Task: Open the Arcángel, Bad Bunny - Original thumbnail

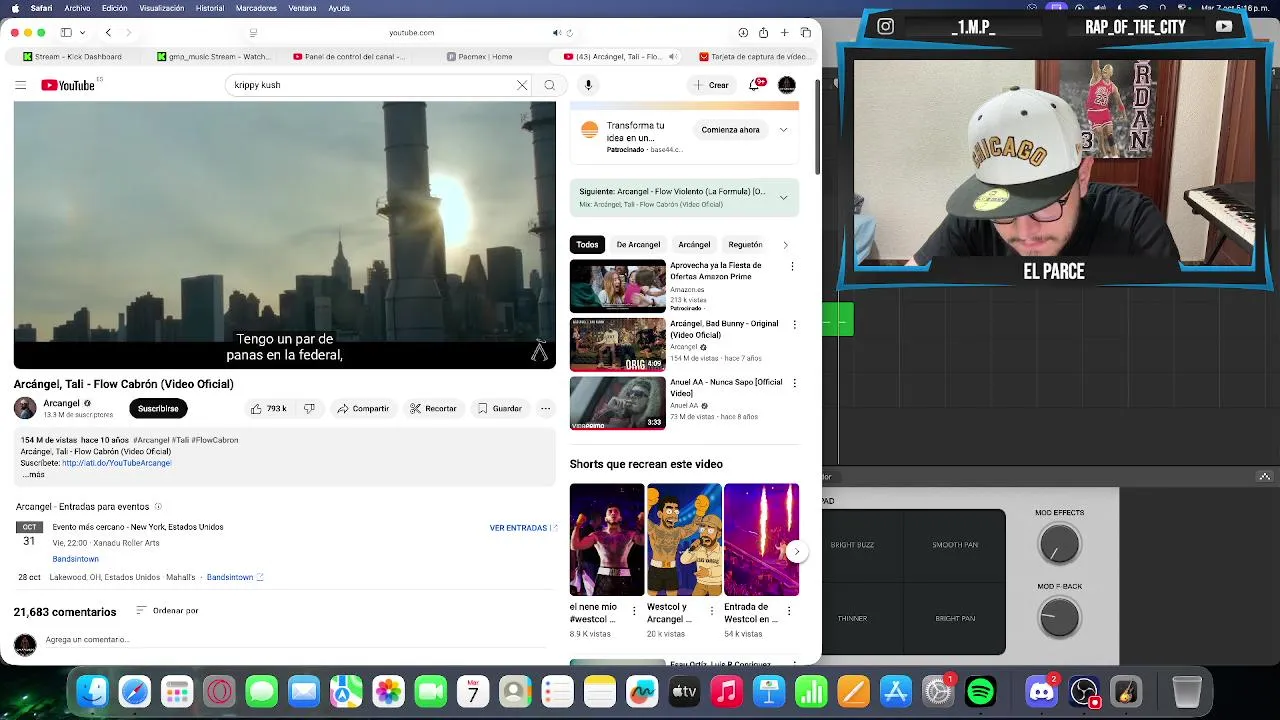Action: pyautogui.click(x=617, y=344)
